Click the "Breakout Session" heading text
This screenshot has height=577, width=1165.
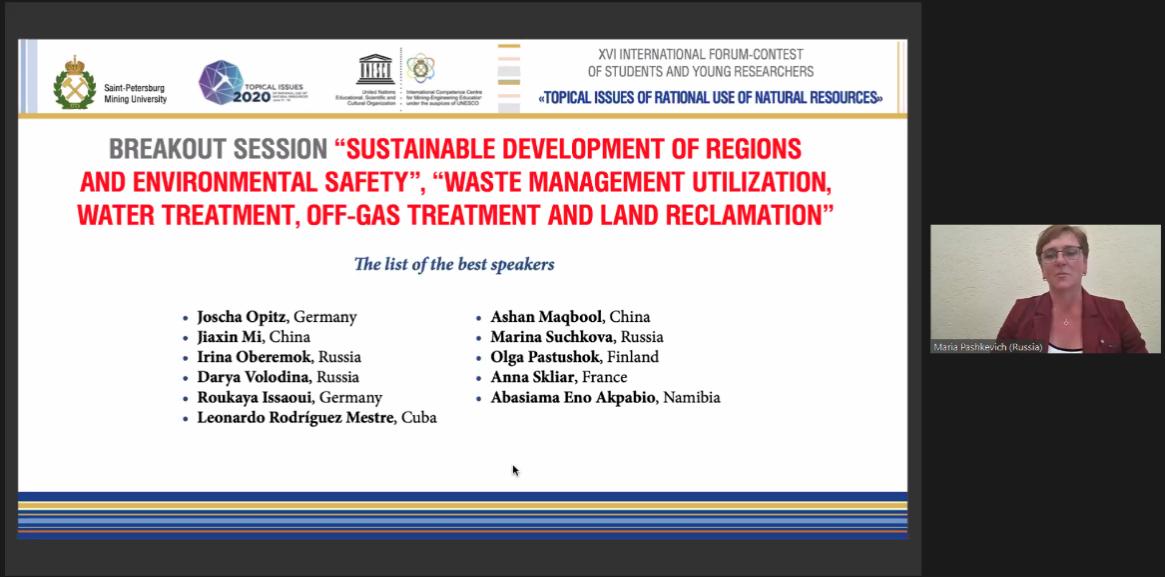[218, 150]
